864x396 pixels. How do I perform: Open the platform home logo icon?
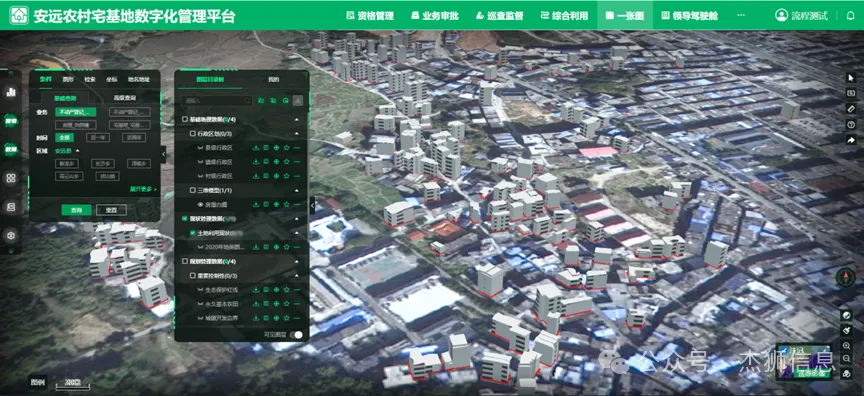click(x=19, y=15)
